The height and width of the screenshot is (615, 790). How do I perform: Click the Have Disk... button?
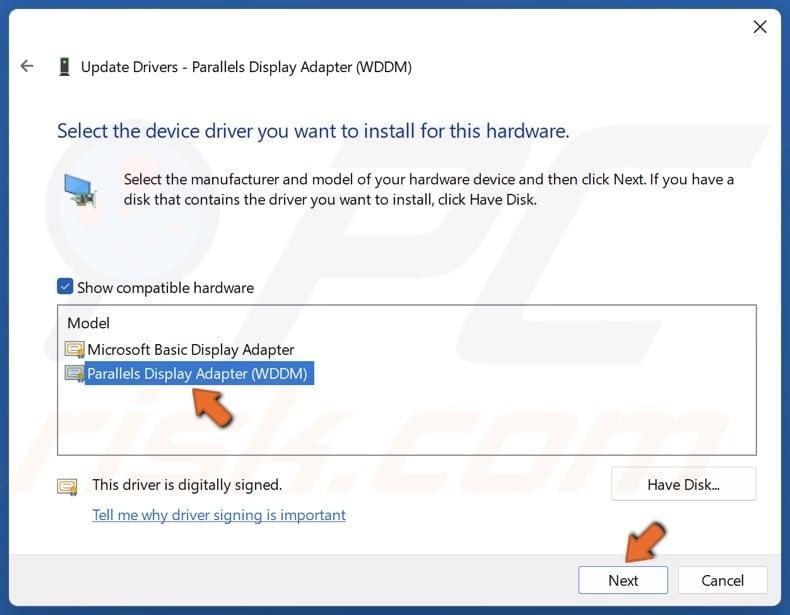(683, 484)
